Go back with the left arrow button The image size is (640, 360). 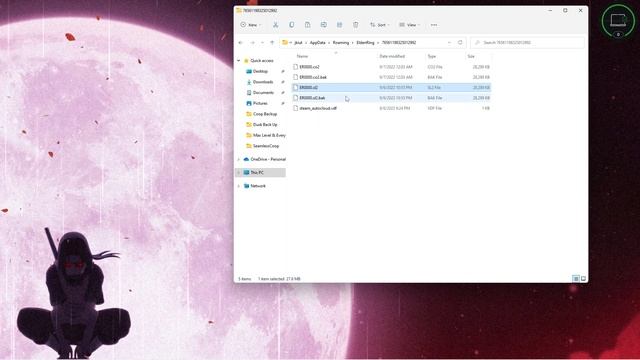click(x=241, y=42)
